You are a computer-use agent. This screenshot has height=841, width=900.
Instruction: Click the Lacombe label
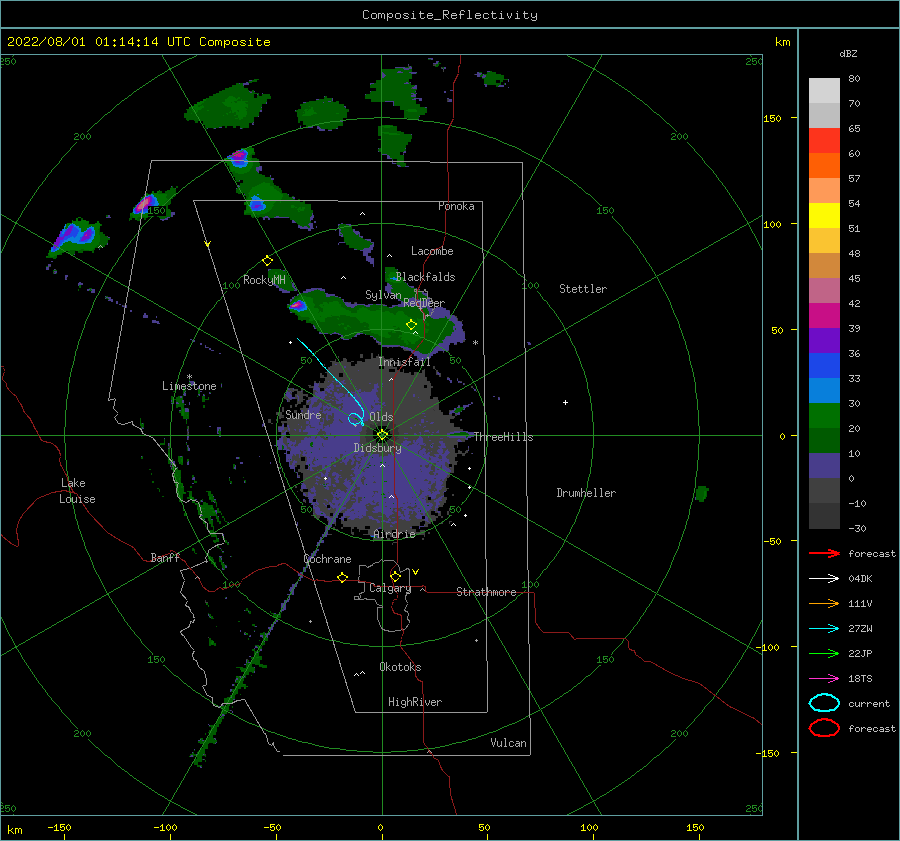click(432, 251)
